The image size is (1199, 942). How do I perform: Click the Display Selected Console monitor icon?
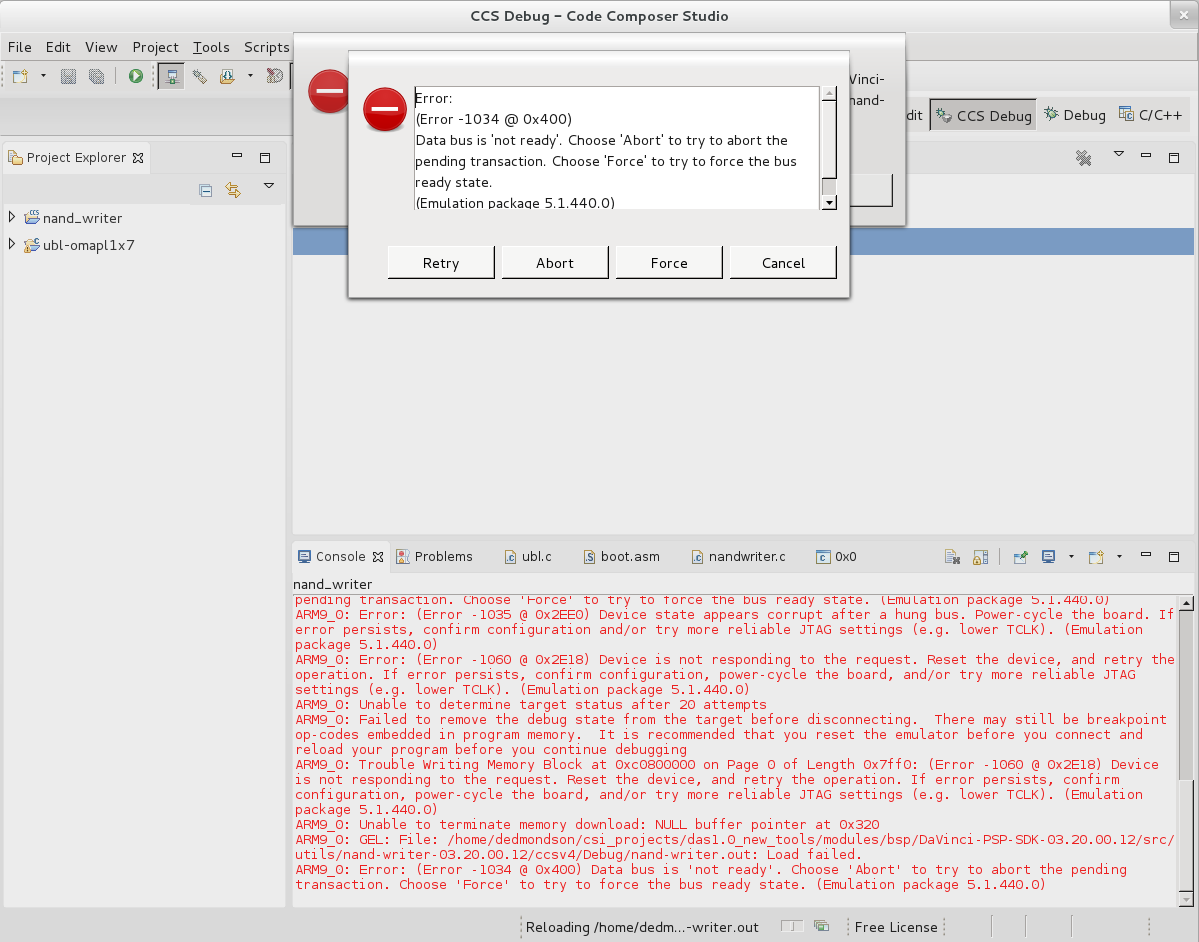point(1048,557)
